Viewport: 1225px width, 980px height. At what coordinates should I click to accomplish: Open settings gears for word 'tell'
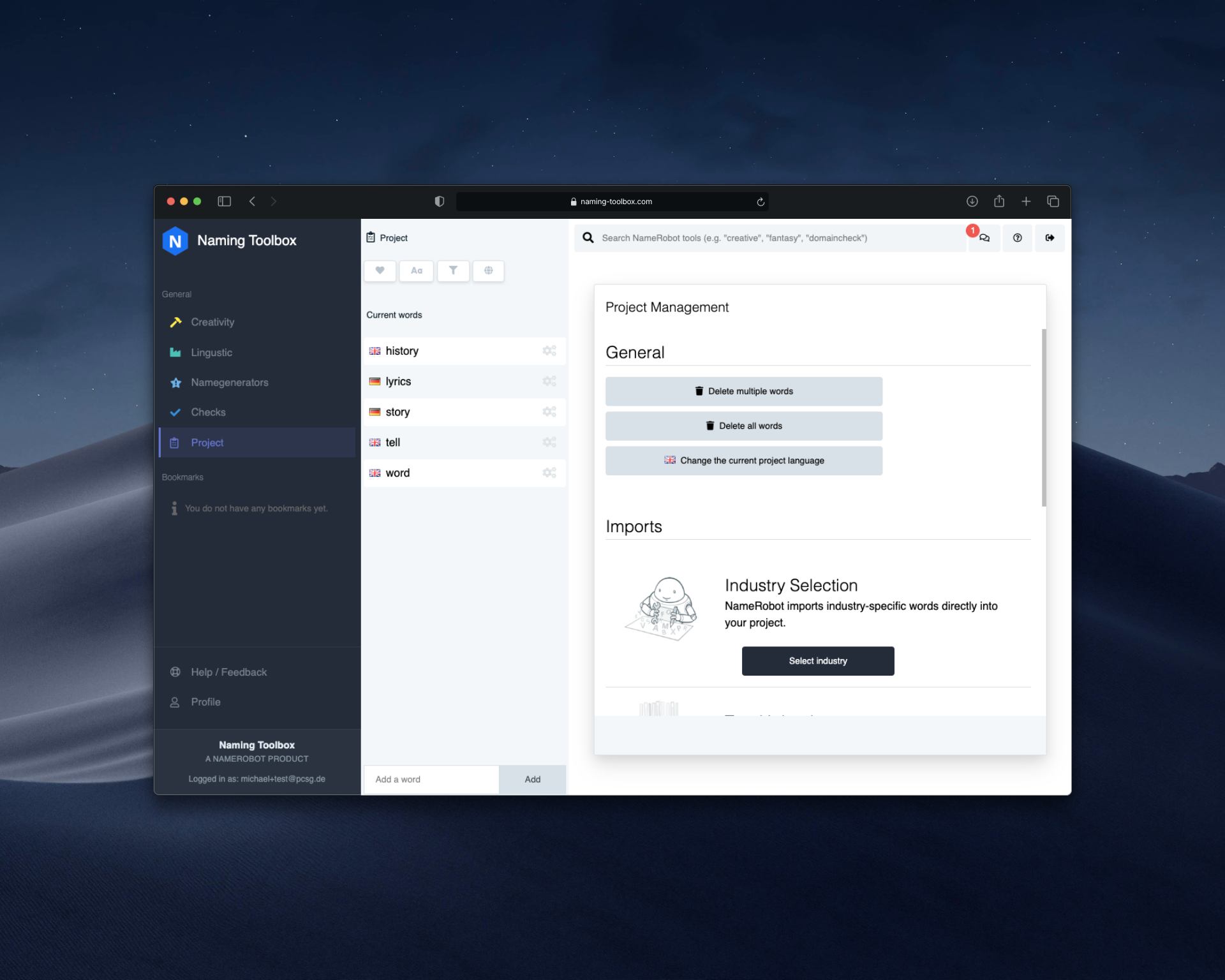(x=549, y=442)
